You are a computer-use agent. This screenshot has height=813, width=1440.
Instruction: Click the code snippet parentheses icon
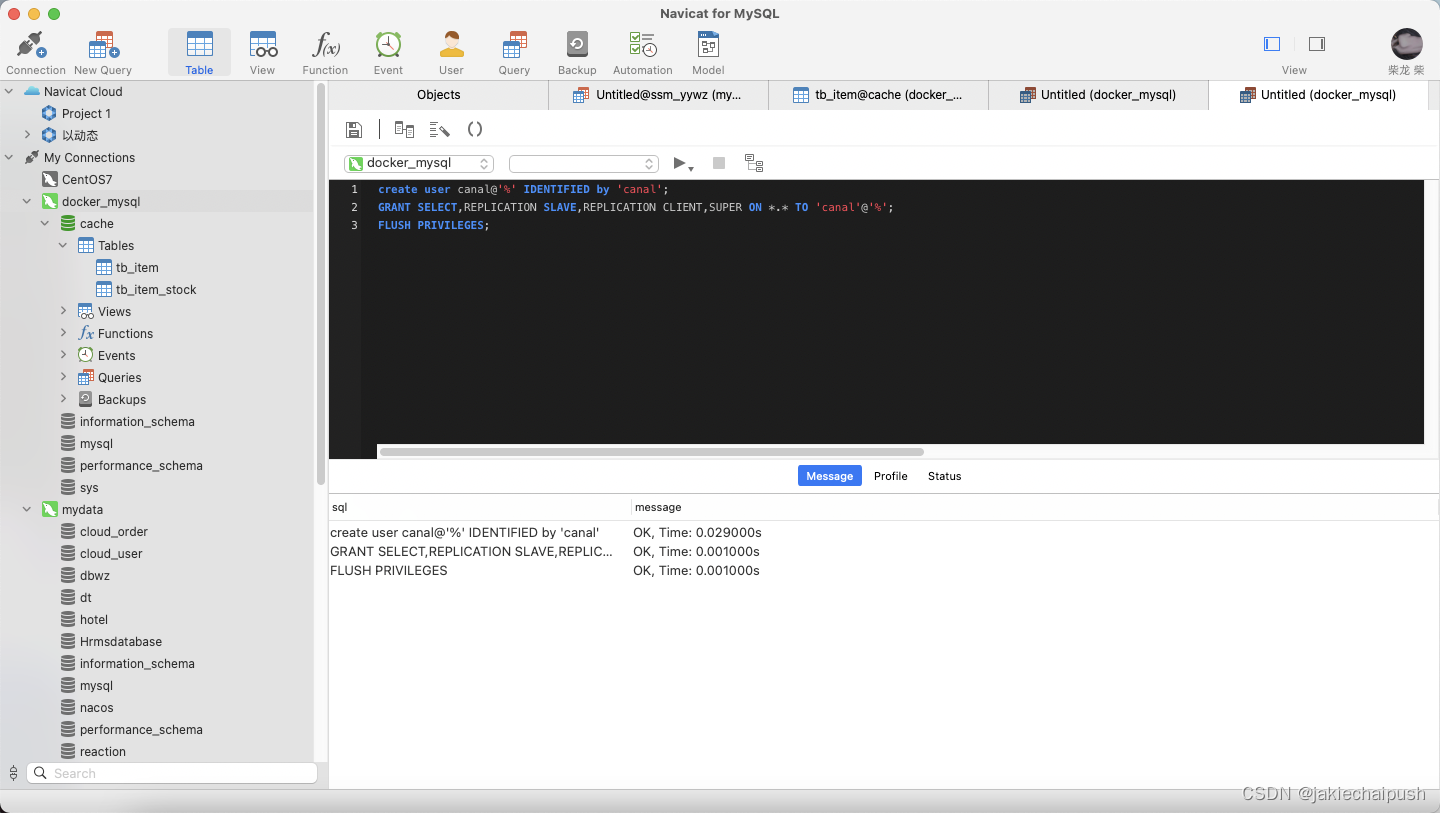(x=475, y=129)
